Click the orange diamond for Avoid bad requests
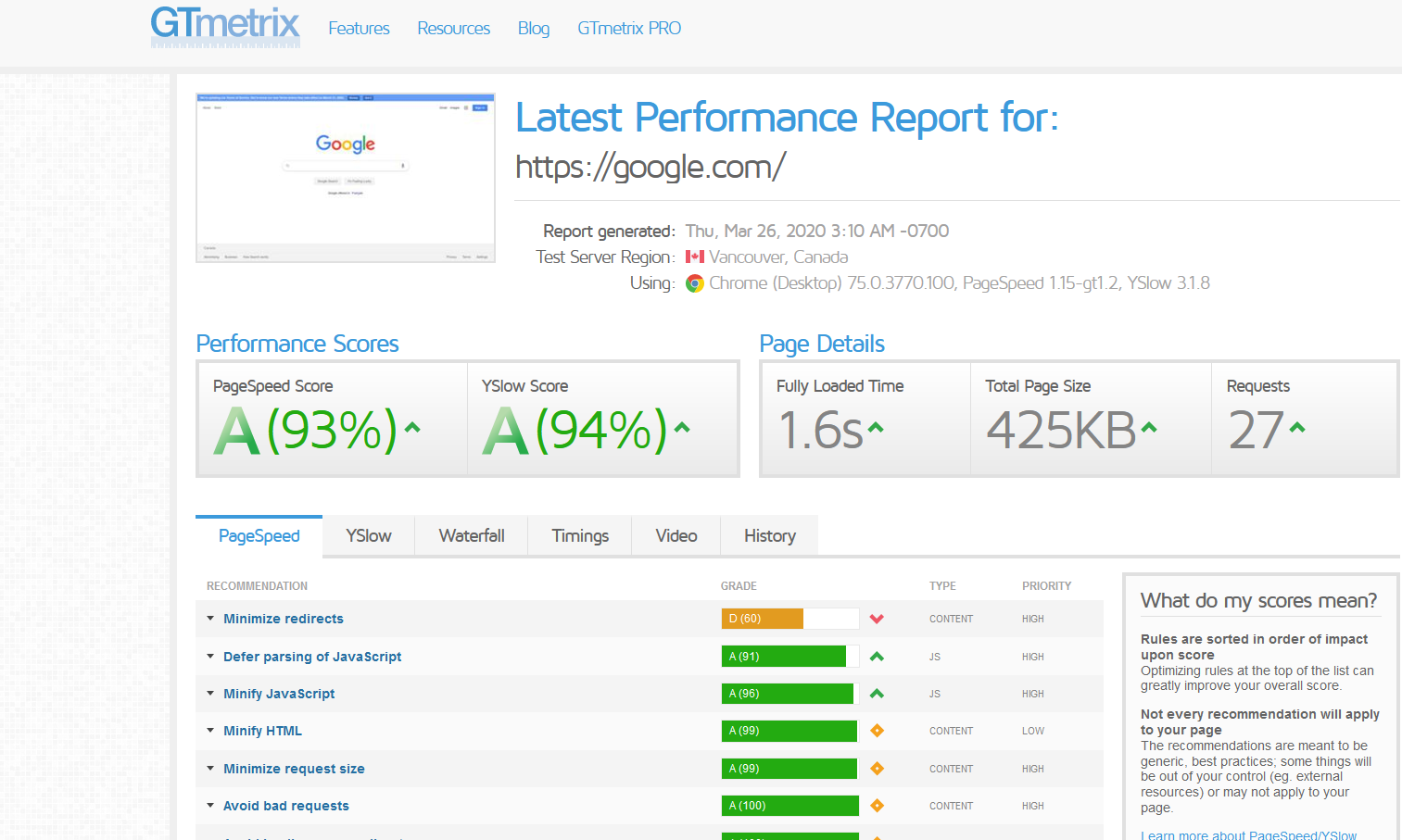The width and height of the screenshot is (1402, 840). 877,806
